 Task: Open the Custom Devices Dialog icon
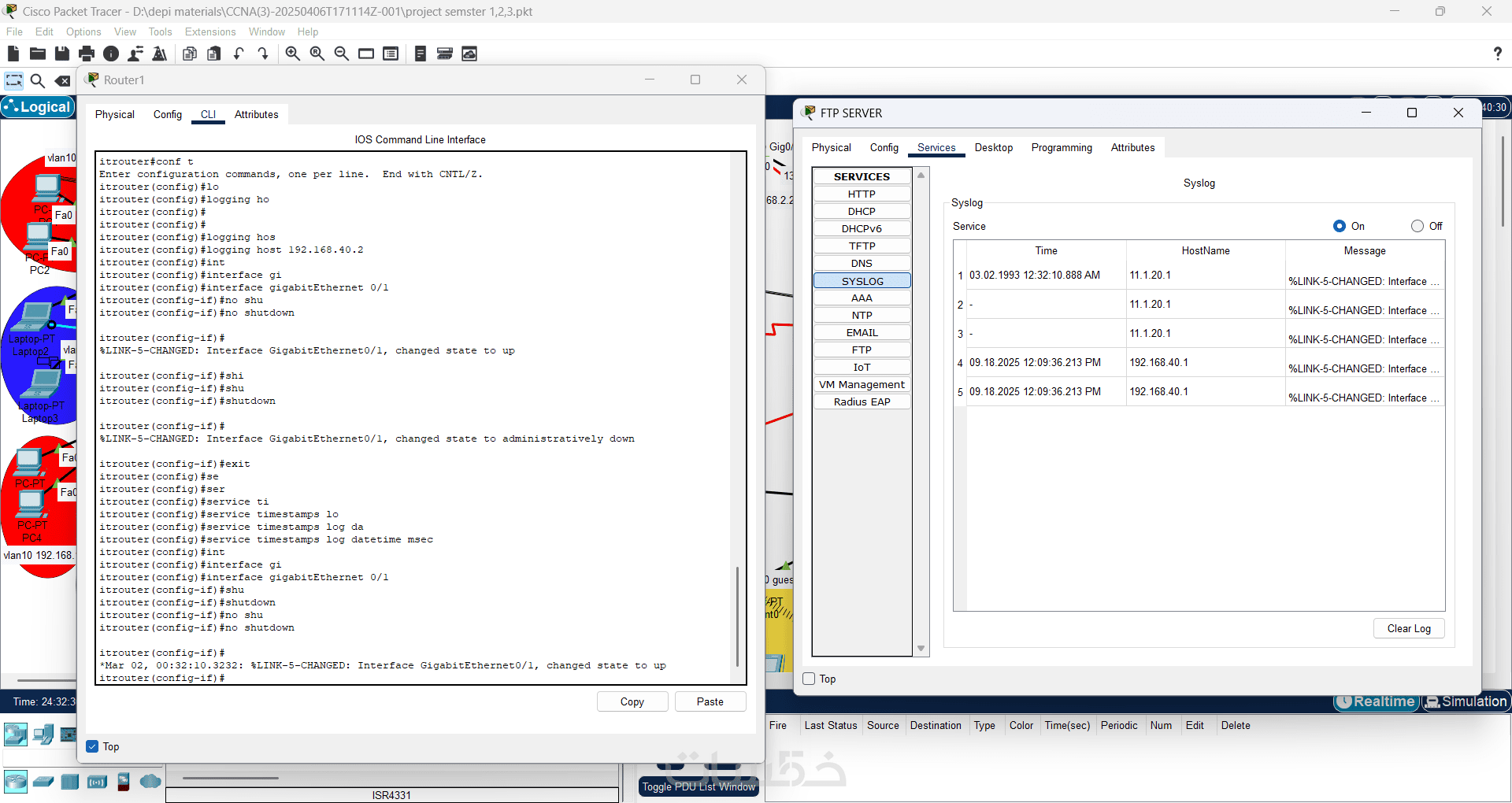391,54
